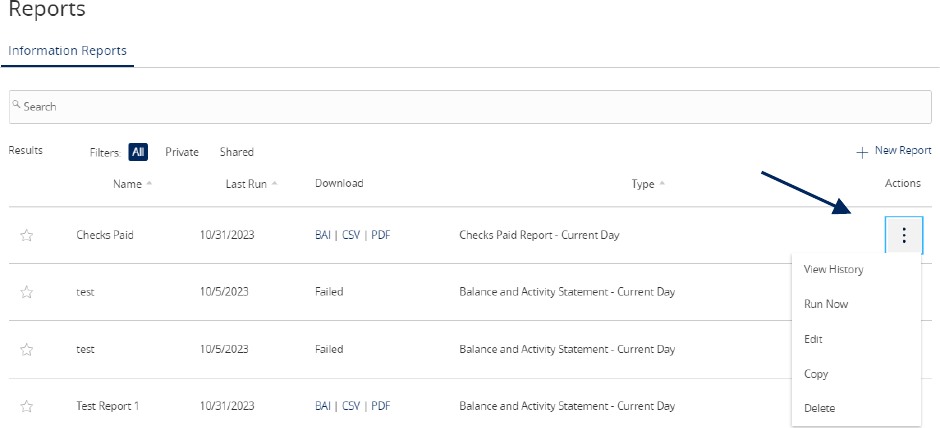Download Checks Paid as PDF

381,235
